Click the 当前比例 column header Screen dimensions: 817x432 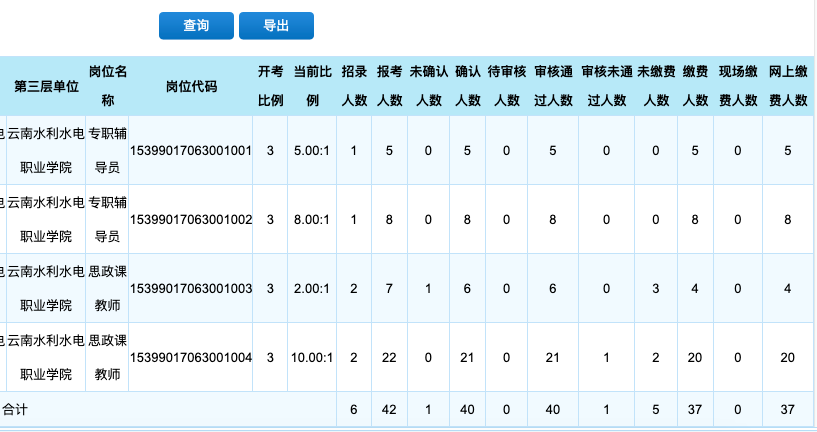(x=312, y=86)
